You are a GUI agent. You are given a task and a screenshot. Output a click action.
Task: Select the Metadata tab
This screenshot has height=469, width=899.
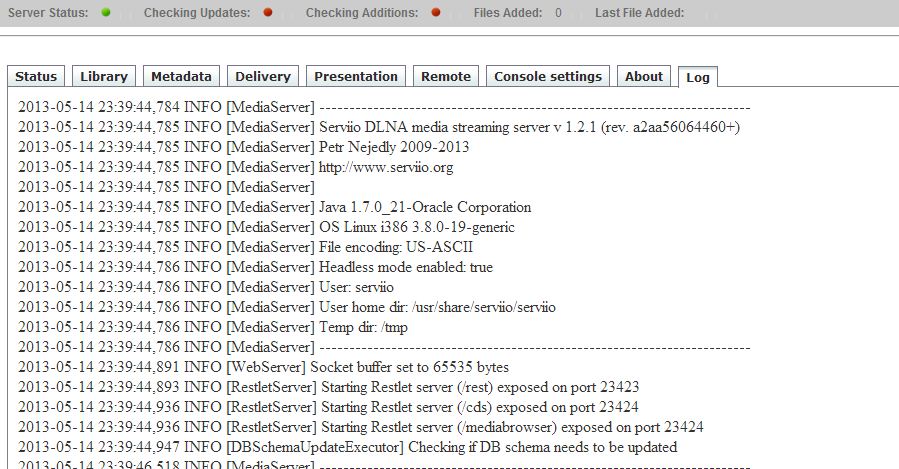coord(181,76)
